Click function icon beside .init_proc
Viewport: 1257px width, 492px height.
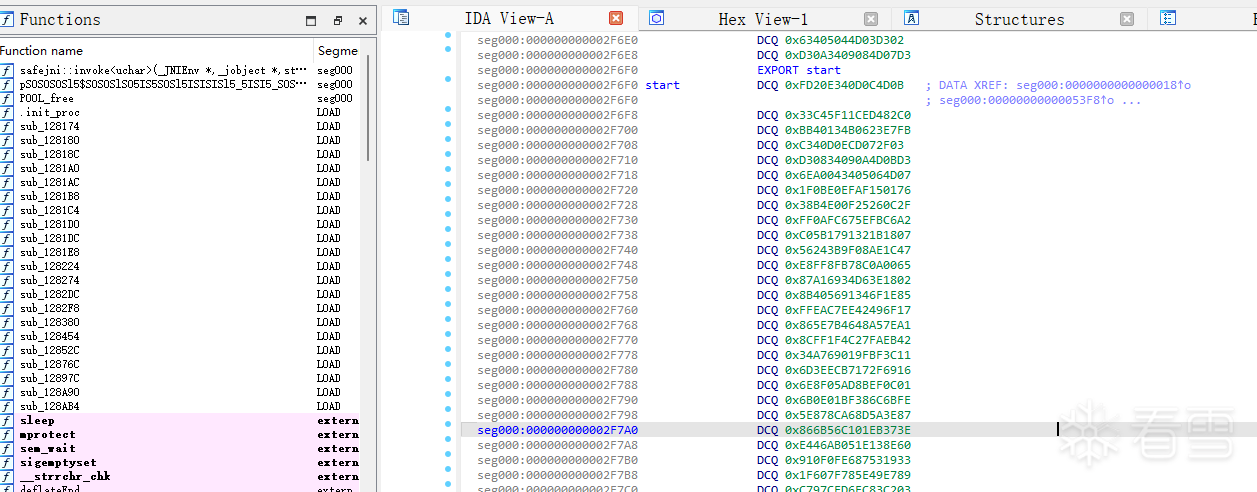pyautogui.click(x=7, y=113)
